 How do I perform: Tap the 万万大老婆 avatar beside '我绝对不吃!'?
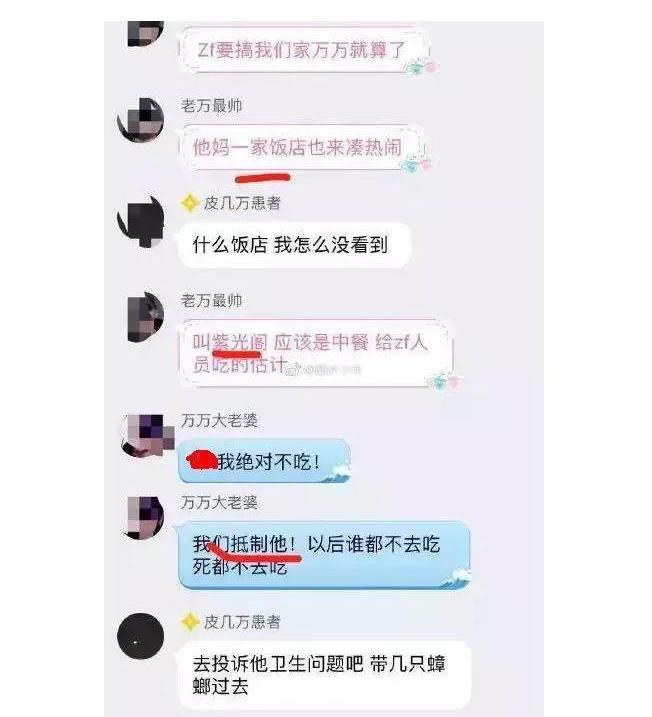146,435
